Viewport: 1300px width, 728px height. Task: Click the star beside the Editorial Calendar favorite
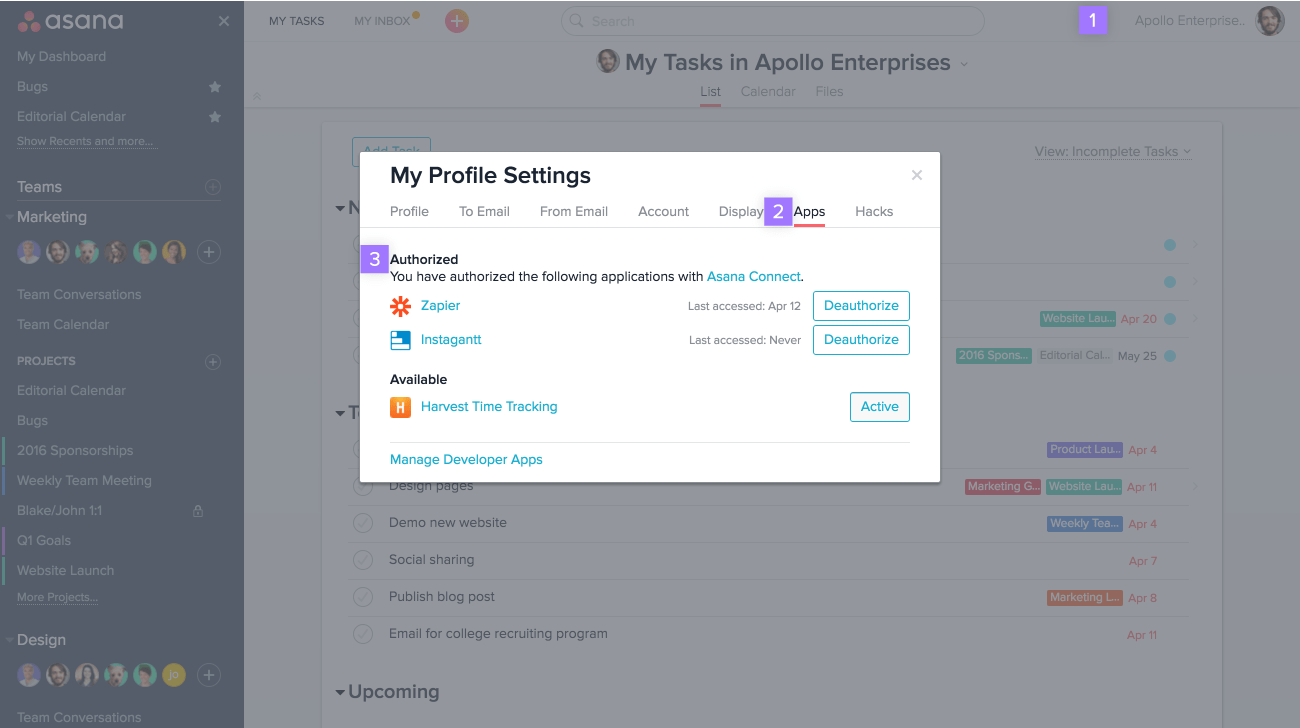[x=214, y=117]
